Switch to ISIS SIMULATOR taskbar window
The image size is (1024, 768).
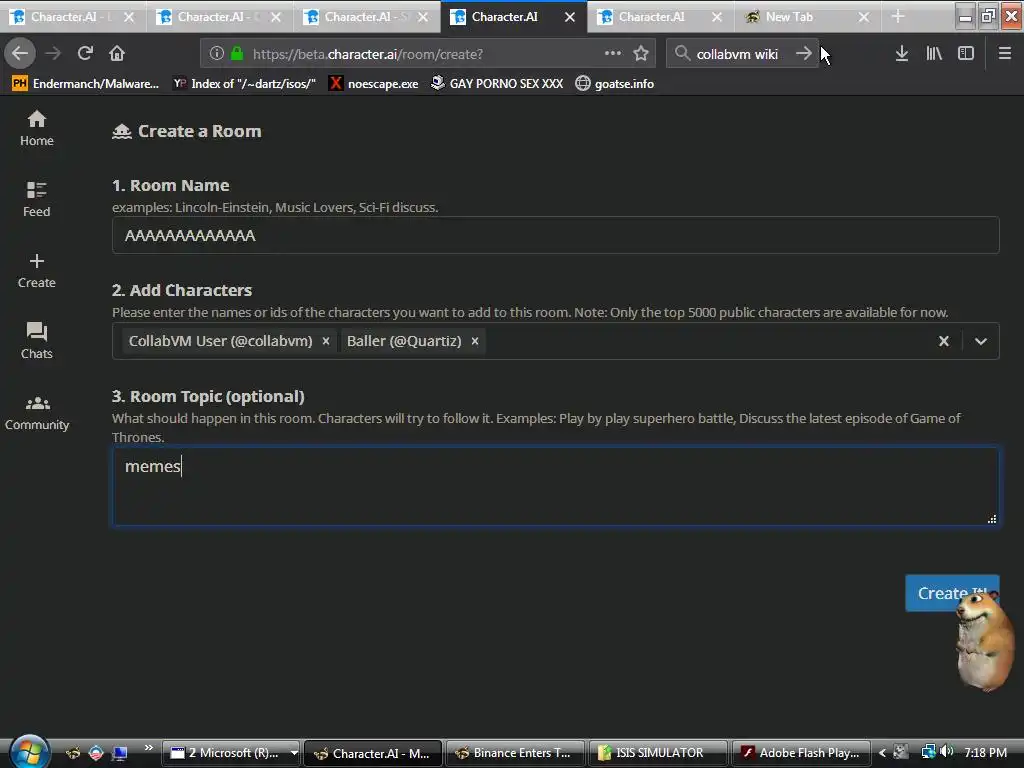coord(658,753)
